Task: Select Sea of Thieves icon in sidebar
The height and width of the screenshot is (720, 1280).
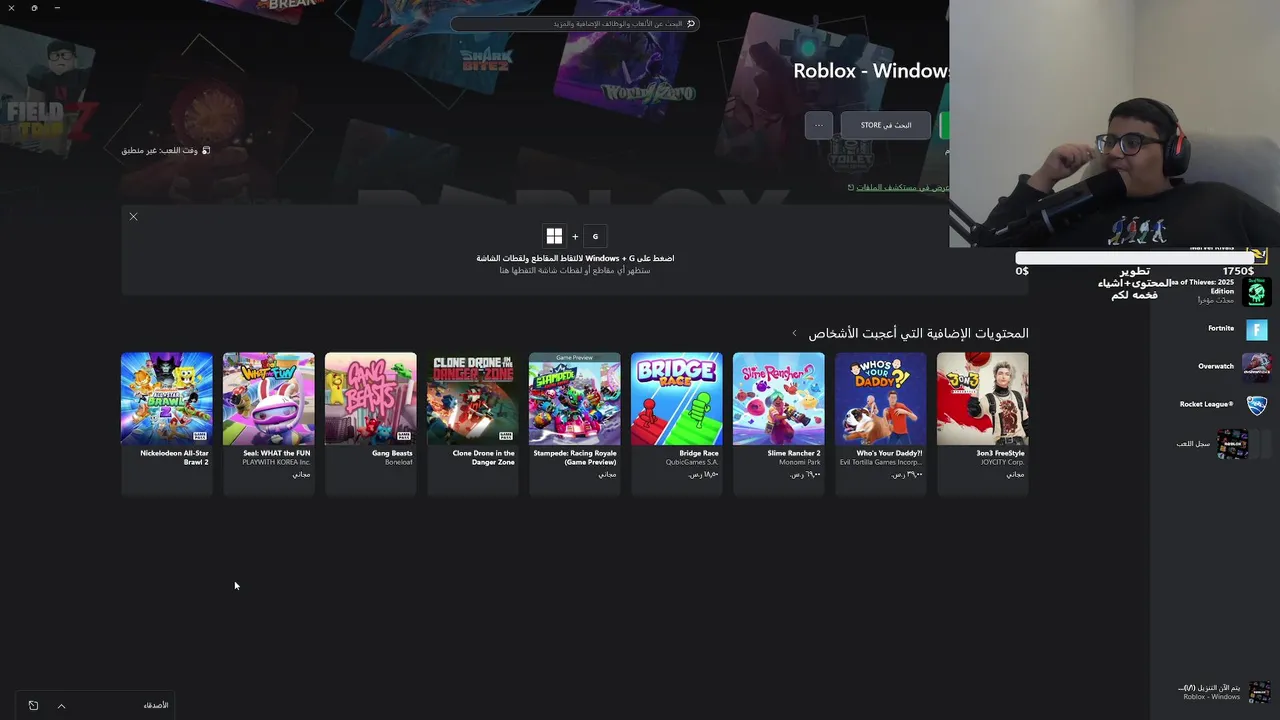Action: (x=1257, y=292)
